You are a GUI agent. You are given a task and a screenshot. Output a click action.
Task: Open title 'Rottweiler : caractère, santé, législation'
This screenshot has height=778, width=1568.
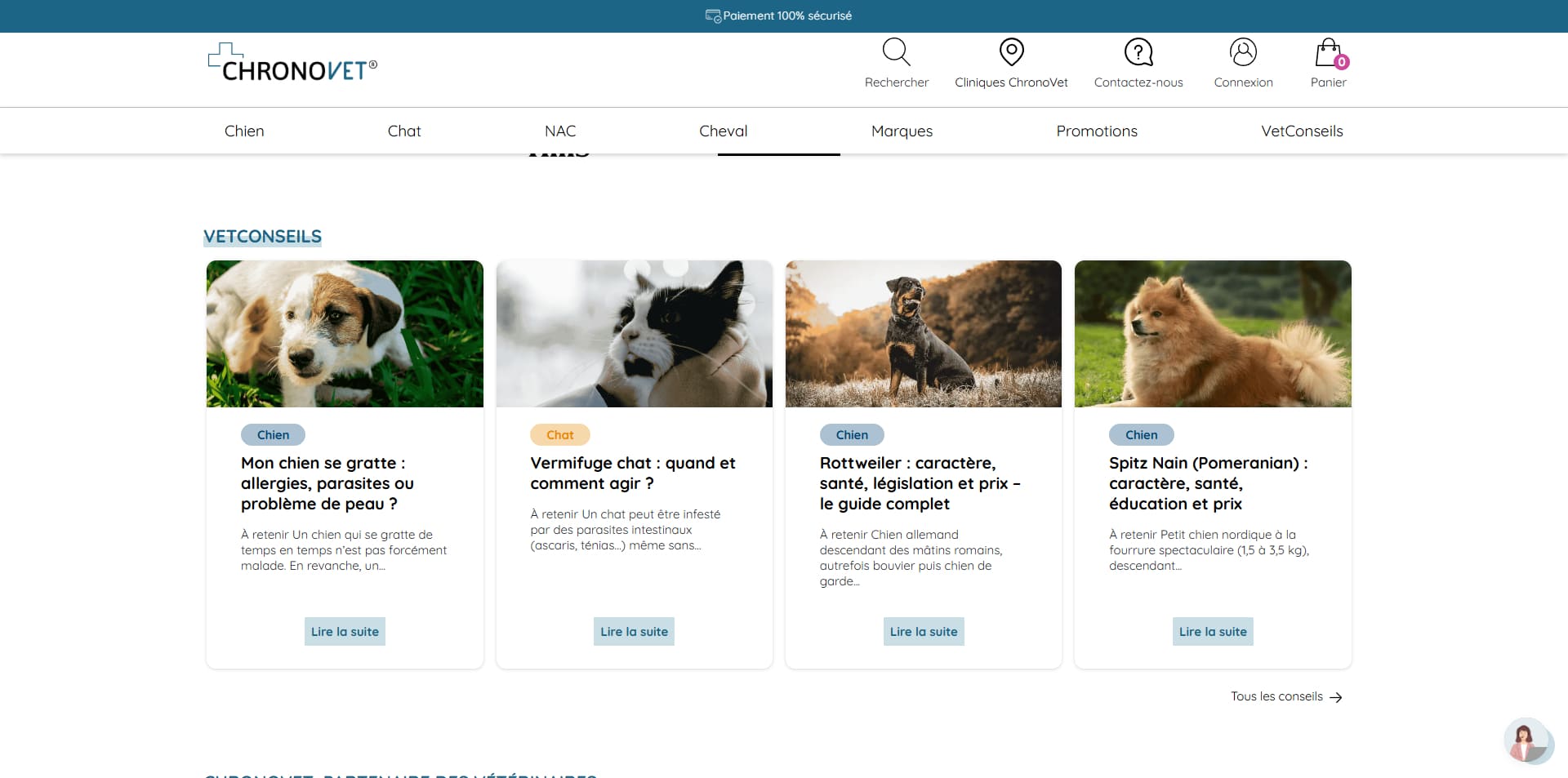[920, 483]
